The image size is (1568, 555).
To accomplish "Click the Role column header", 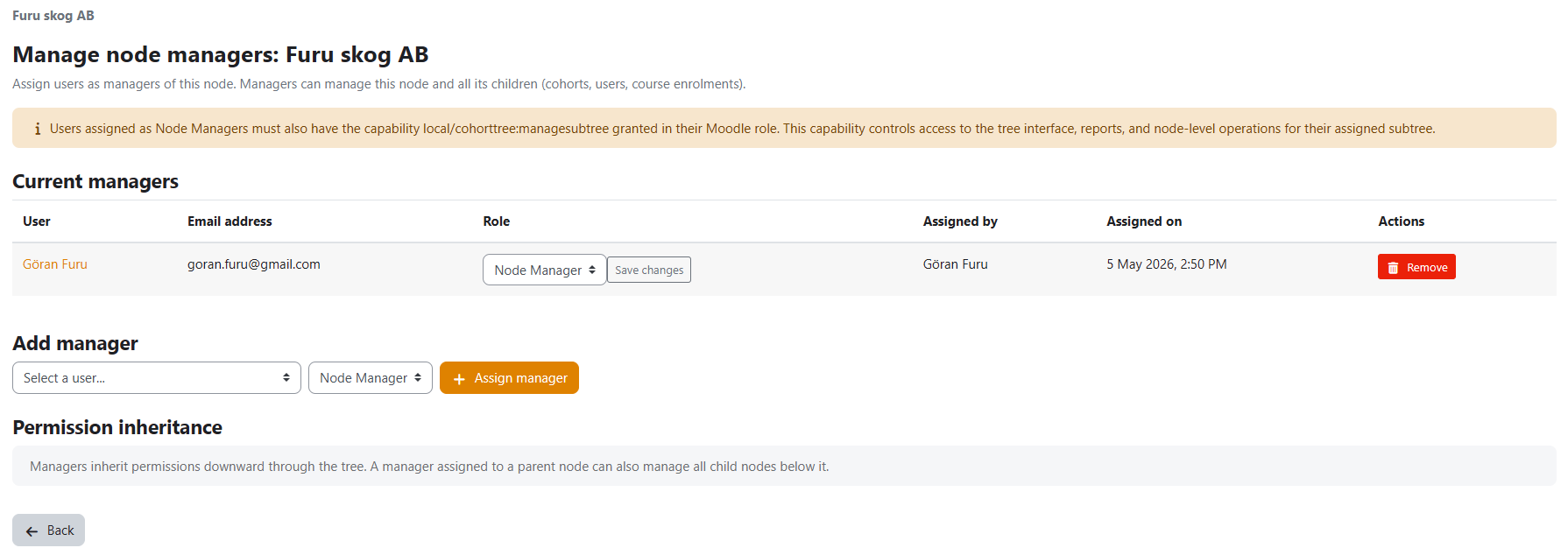I will click(497, 221).
